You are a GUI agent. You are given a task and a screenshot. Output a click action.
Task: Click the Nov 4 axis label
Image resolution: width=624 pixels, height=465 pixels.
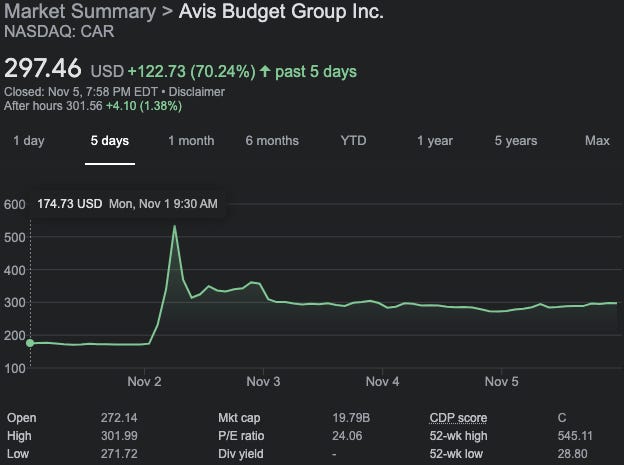(382, 381)
